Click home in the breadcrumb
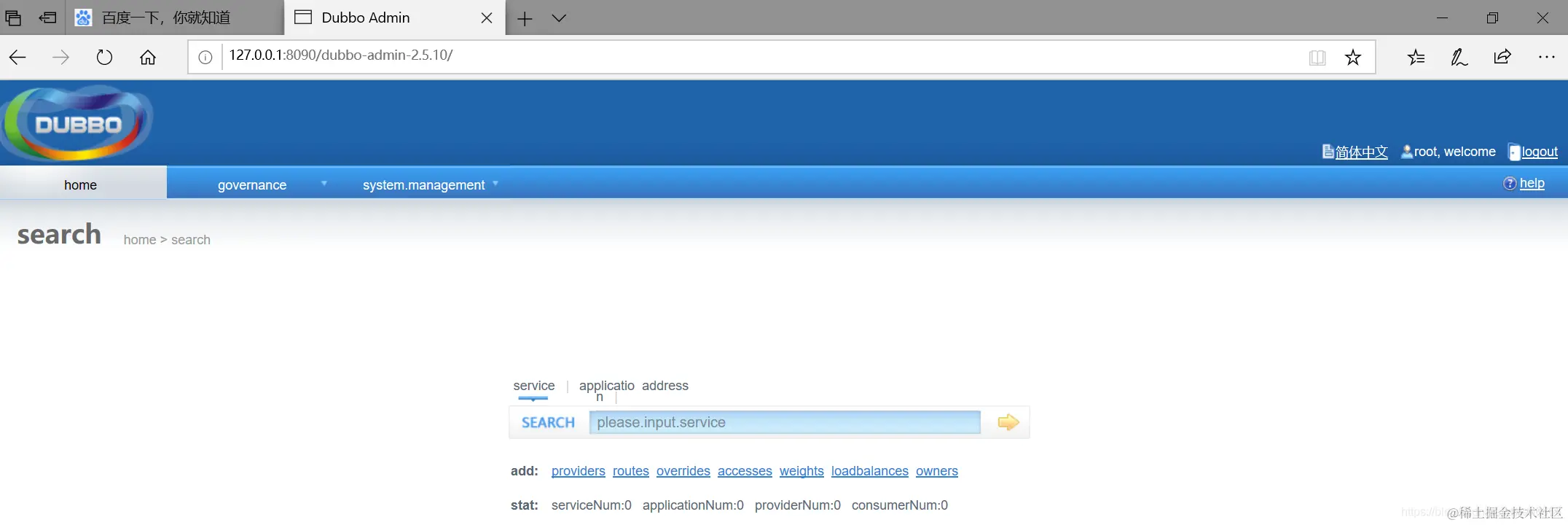The image size is (1568, 525). pos(140,240)
